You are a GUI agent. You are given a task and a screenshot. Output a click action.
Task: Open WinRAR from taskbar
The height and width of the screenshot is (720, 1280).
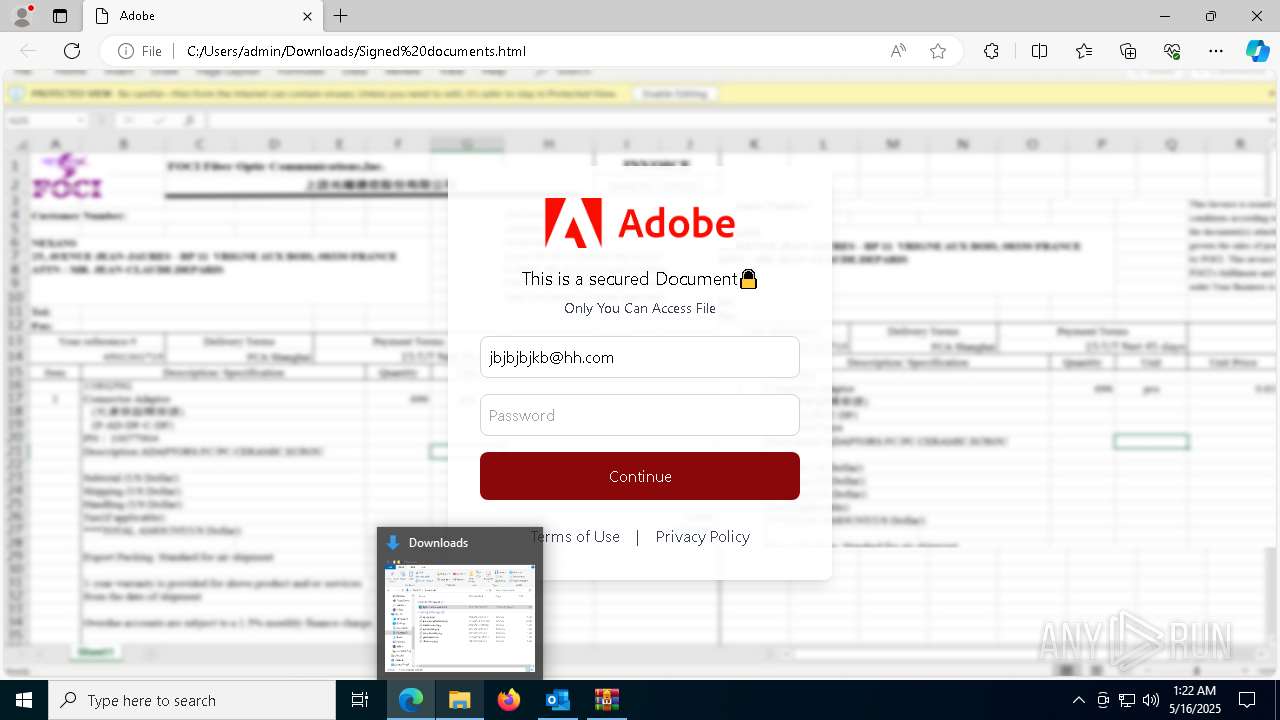tap(606, 700)
